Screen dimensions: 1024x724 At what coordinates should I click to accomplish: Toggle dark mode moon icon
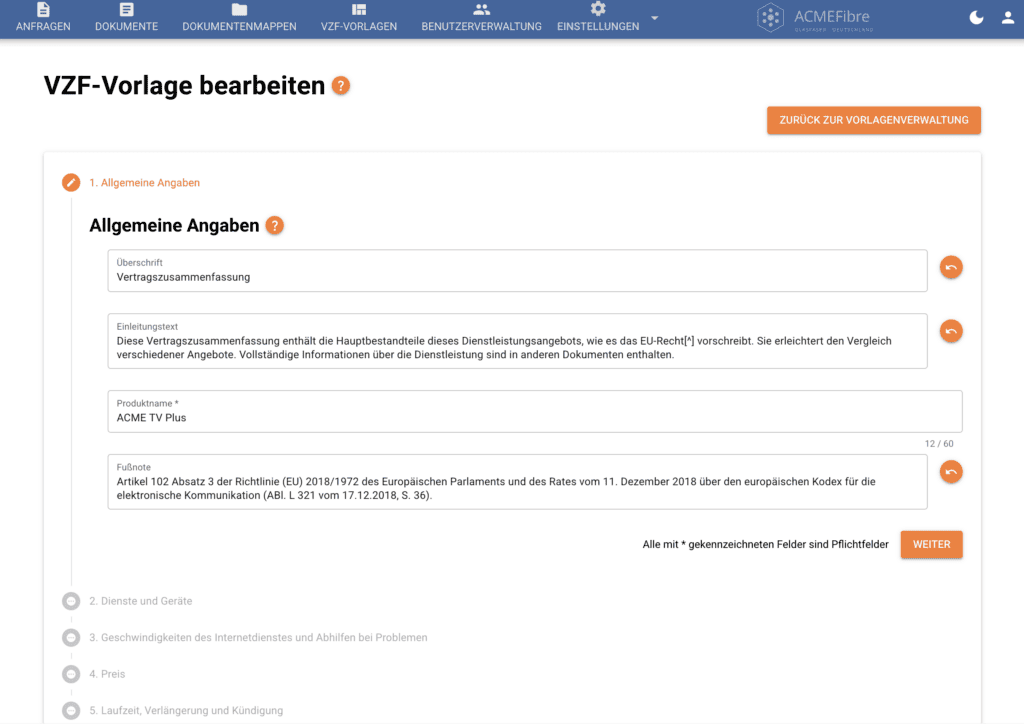[x=976, y=18]
